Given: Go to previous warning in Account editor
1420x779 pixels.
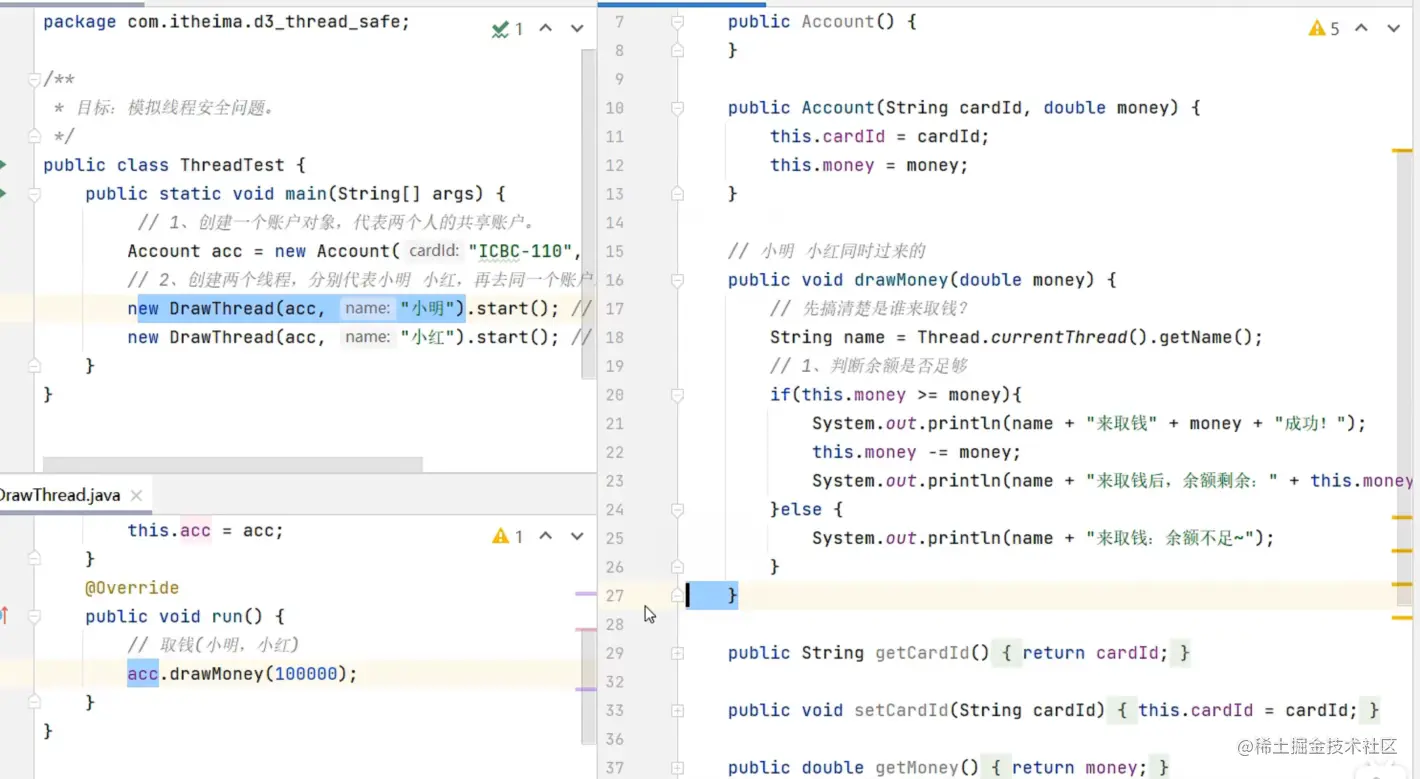Looking at the screenshot, I should [1361, 28].
